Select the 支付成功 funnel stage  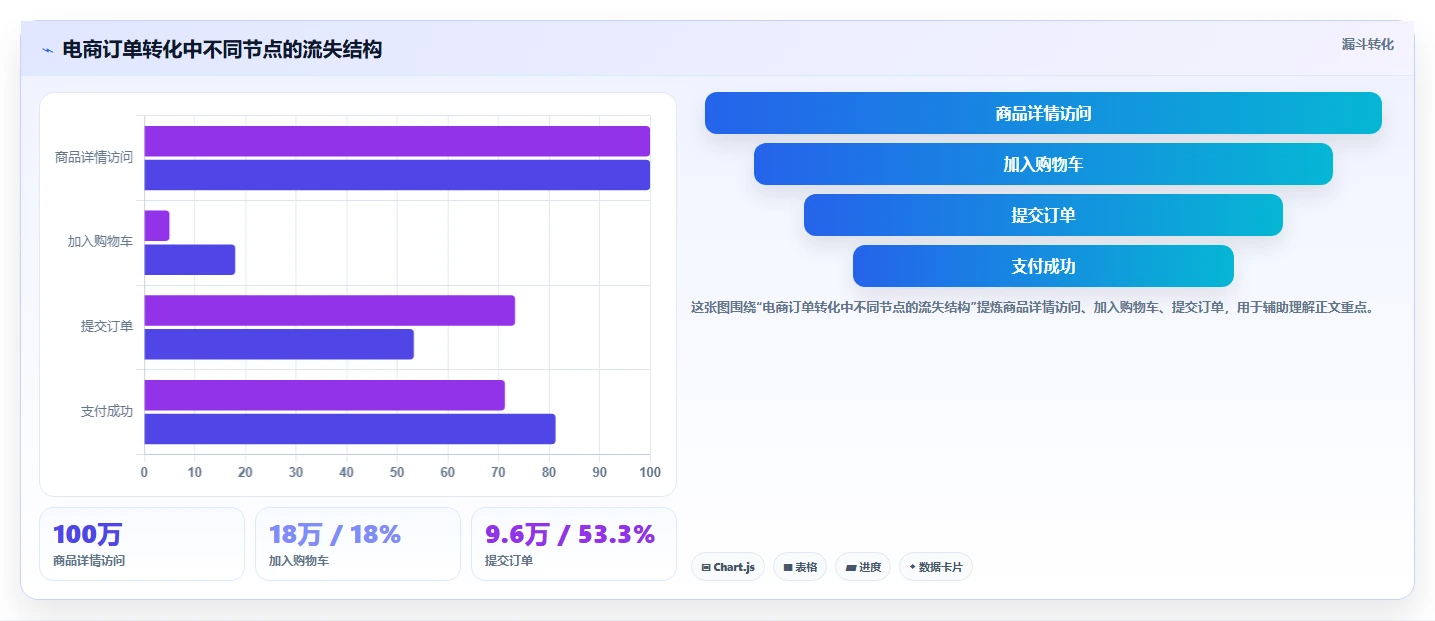pyautogui.click(x=1043, y=266)
